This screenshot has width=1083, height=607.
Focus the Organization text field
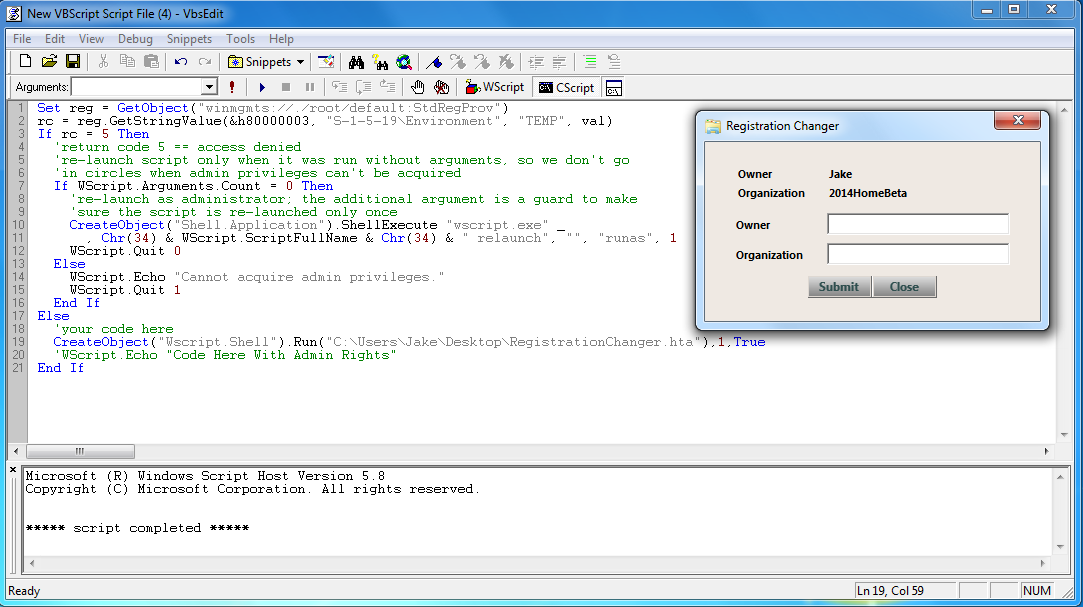click(x=918, y=254)
